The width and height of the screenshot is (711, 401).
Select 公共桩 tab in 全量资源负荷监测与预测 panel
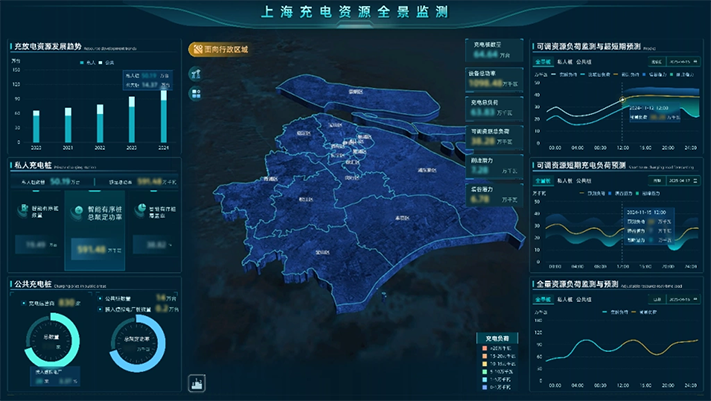click(585, 299)
